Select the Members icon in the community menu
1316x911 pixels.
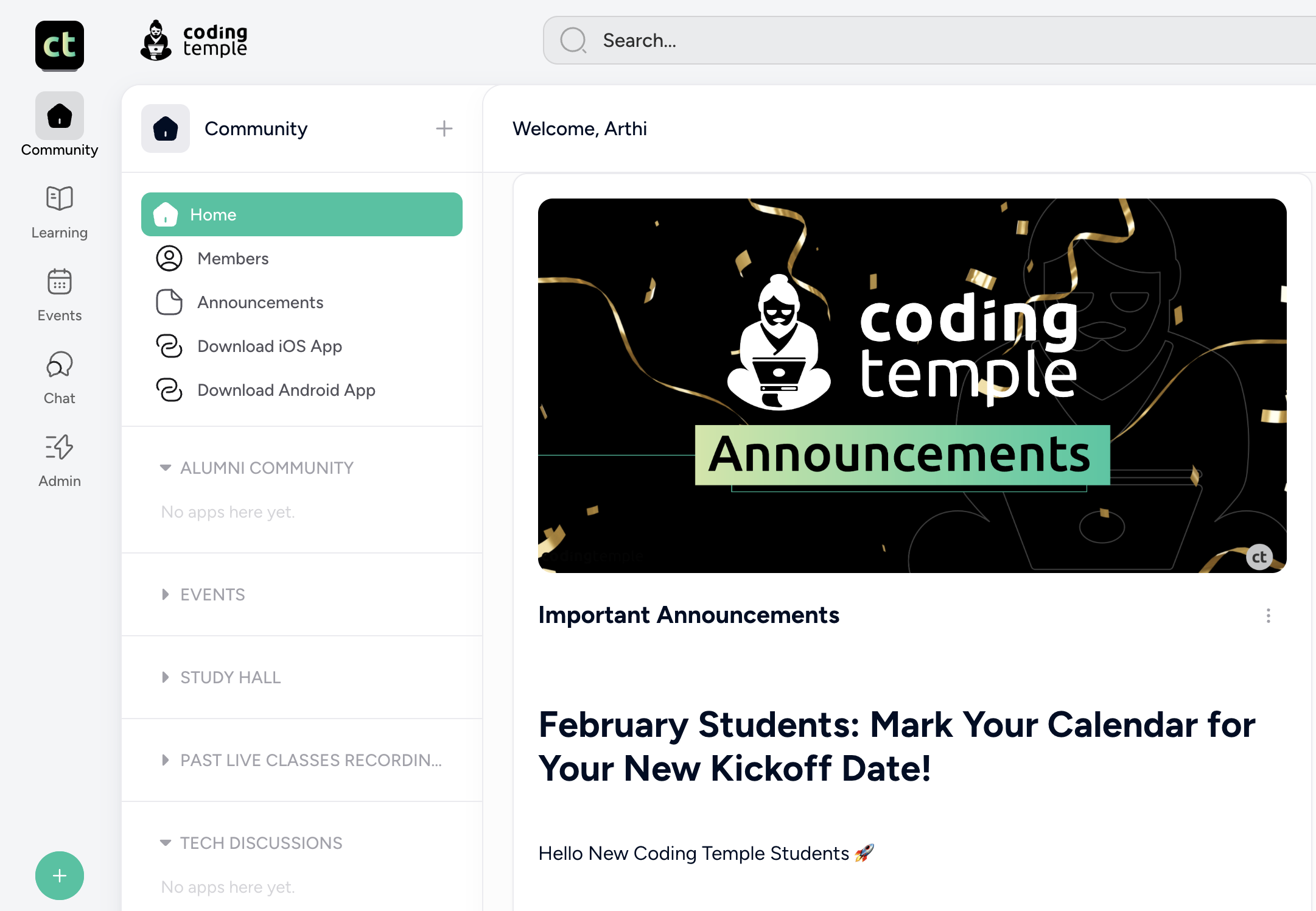pyautogui.click(x=169, y=258)
